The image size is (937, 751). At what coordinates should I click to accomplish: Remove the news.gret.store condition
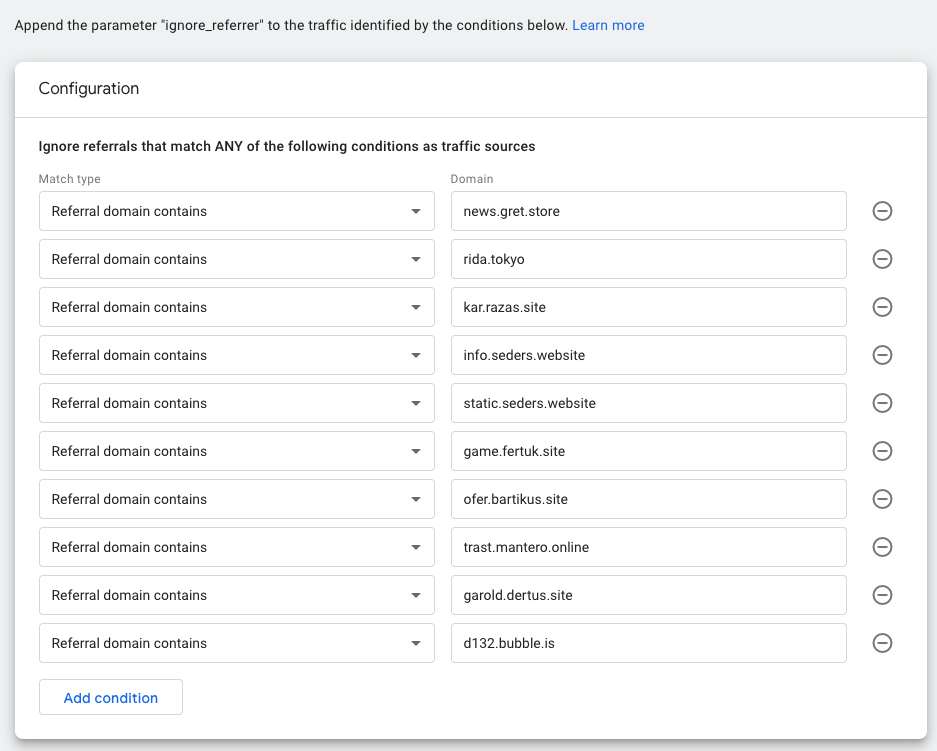882,211
